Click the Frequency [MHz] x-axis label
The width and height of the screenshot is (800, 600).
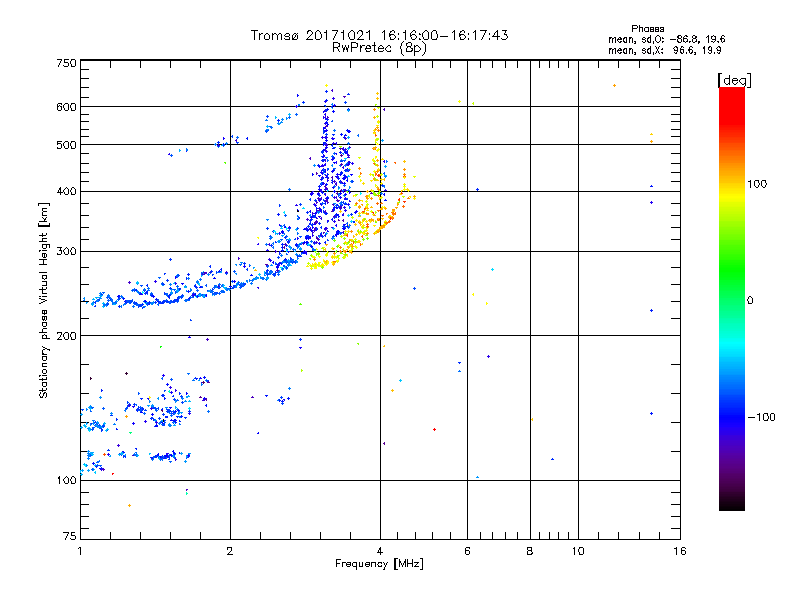[x=379, y=566]
